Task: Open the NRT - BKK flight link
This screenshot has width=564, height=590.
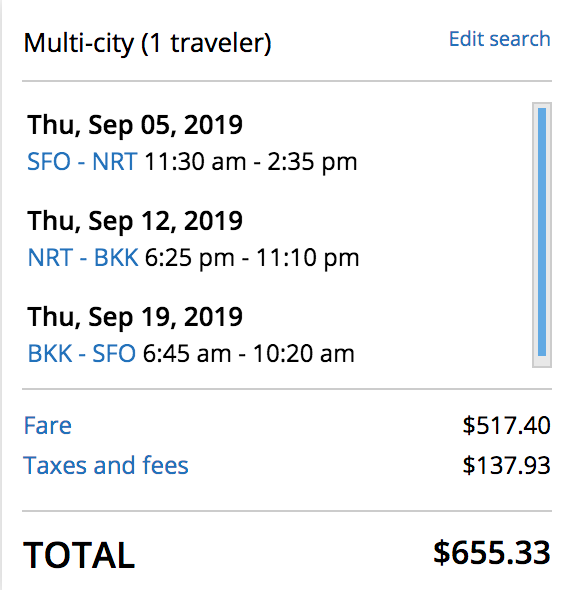Action: 83,258
